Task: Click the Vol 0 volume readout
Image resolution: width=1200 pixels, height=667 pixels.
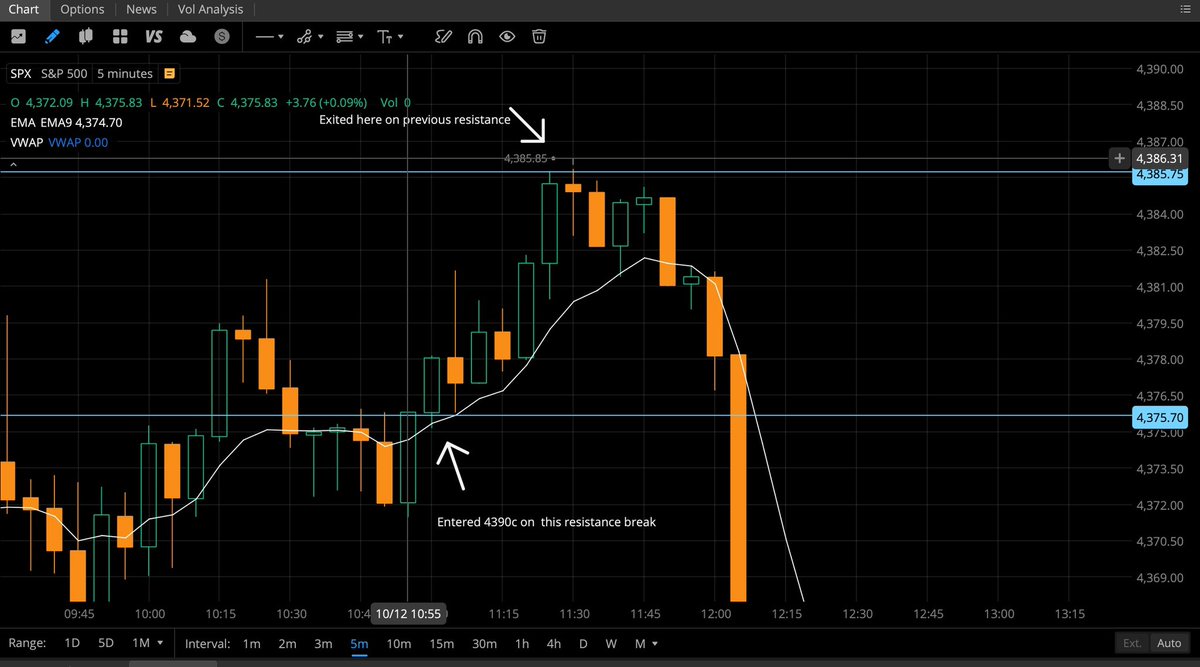Action: (395, 102)
